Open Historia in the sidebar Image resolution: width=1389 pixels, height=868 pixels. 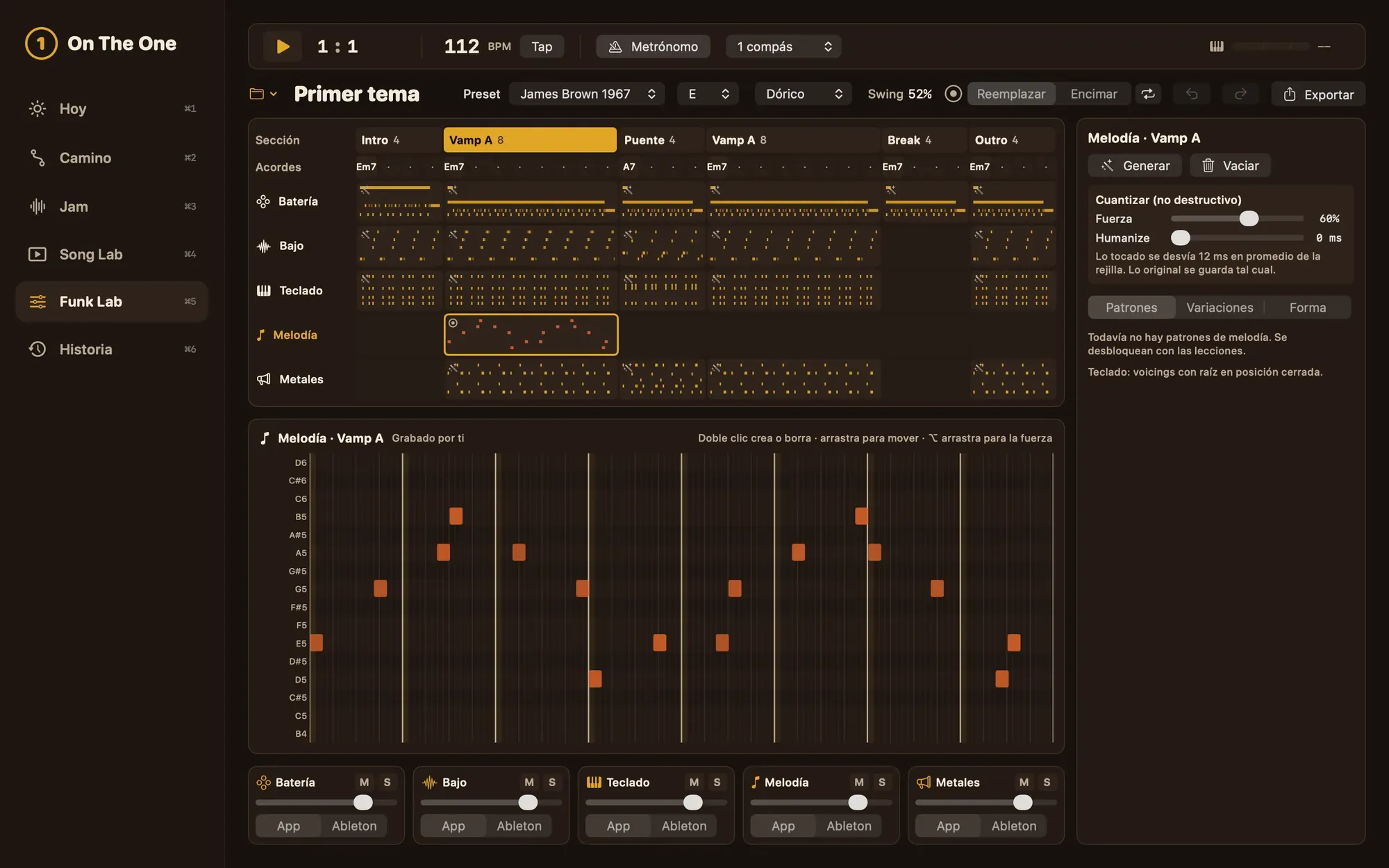tap(112, 349)
